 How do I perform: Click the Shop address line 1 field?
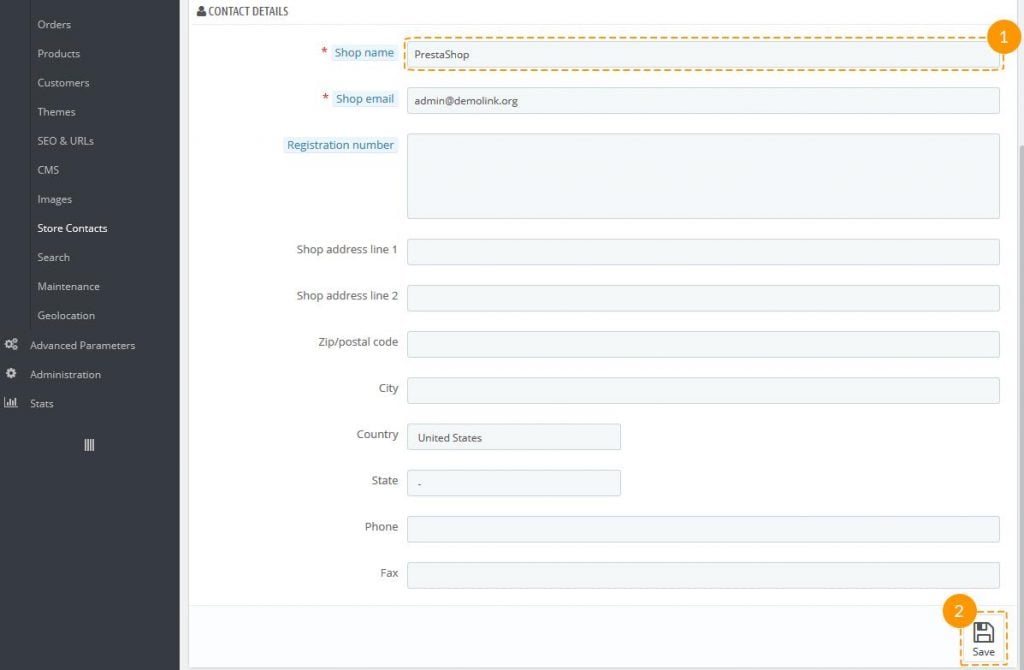click(702, 252)
